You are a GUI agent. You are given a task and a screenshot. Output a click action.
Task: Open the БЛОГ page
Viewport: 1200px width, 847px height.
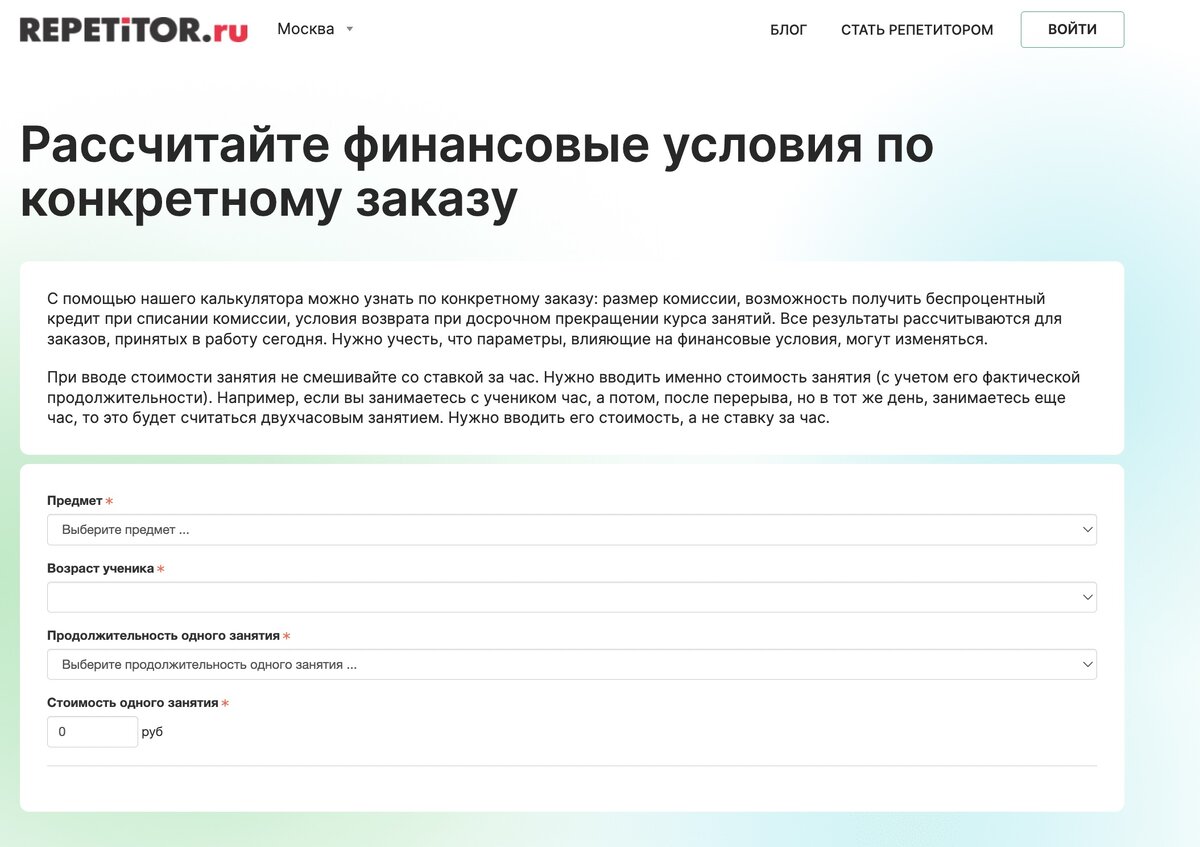[x=788, y=30]
